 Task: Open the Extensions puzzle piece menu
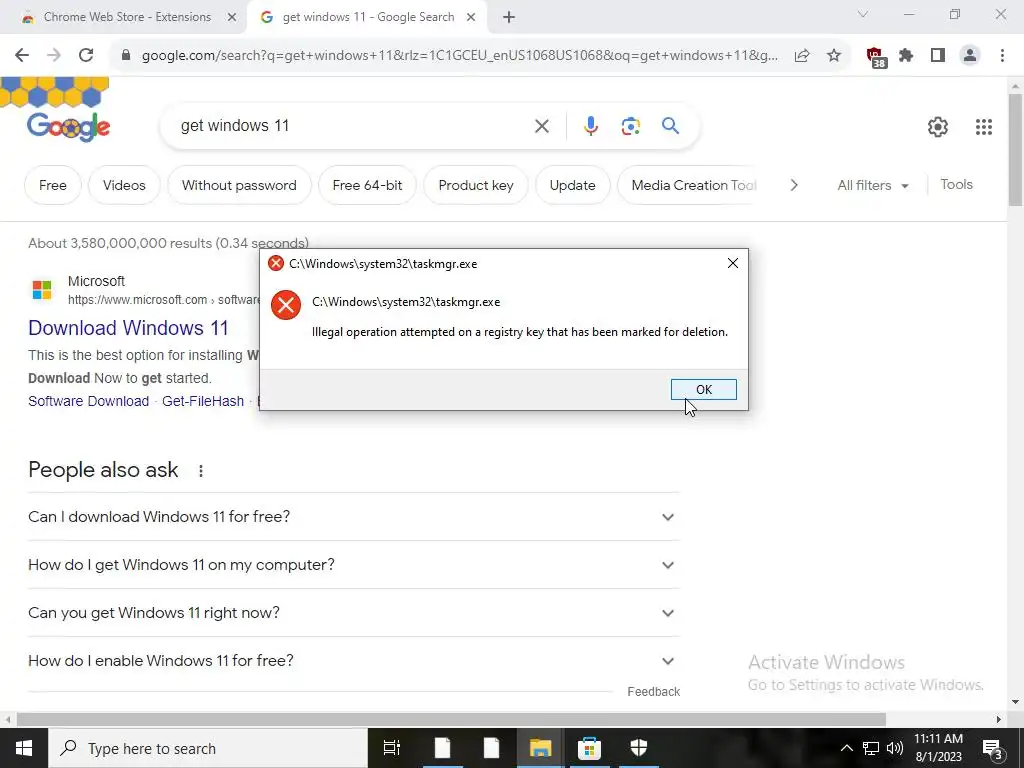[x=906, y=56]
